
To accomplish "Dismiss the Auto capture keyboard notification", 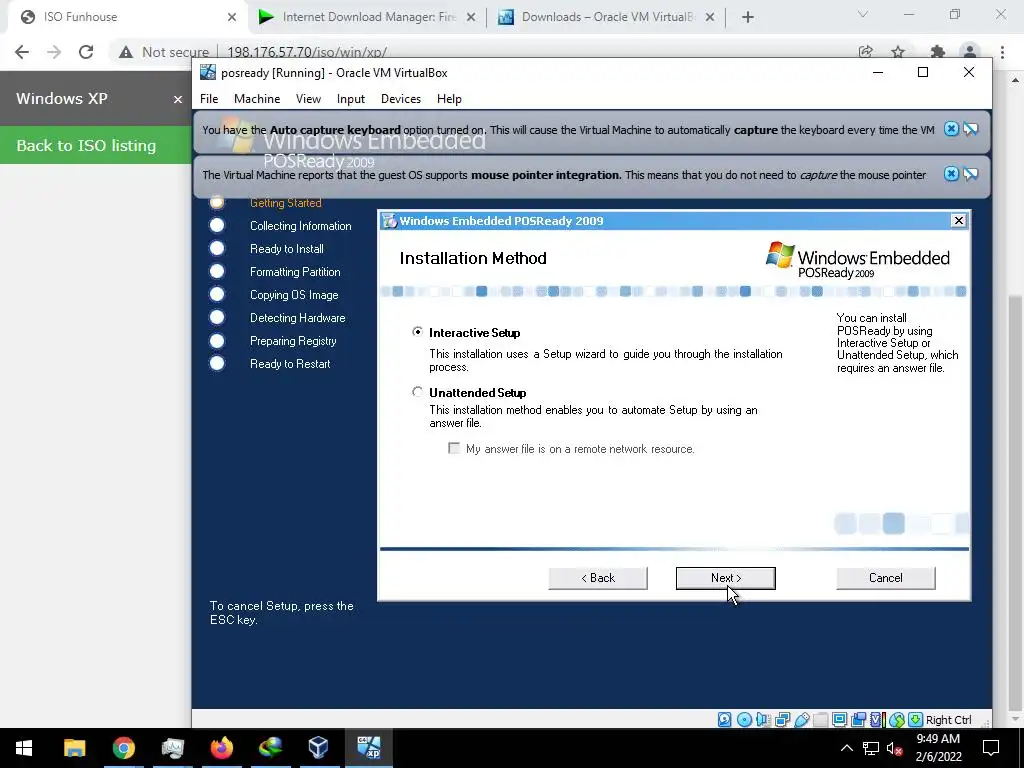I will tap(952, 129).
